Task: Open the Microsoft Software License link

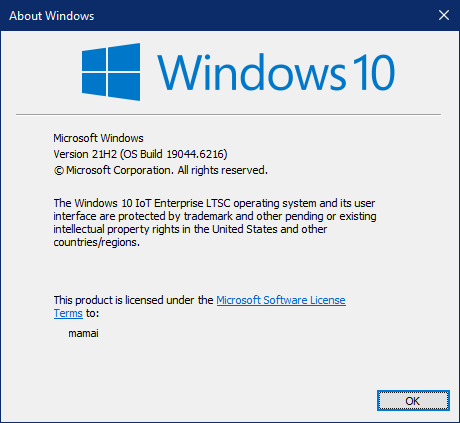Action: tap(281, 300)
